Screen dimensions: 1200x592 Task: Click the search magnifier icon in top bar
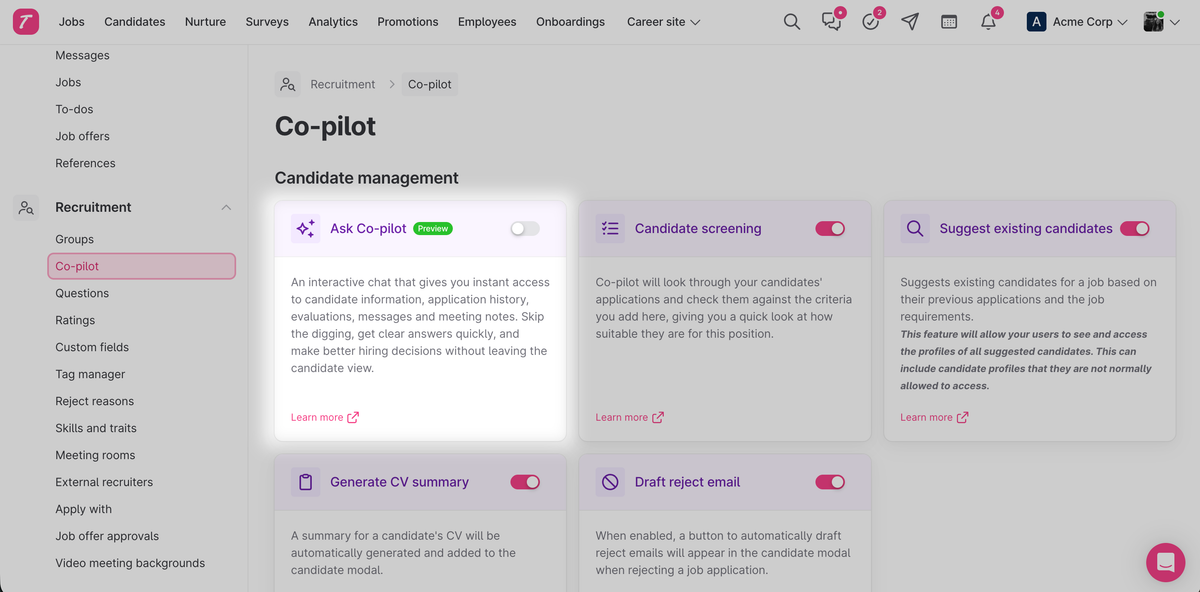[x=791, y=22]
